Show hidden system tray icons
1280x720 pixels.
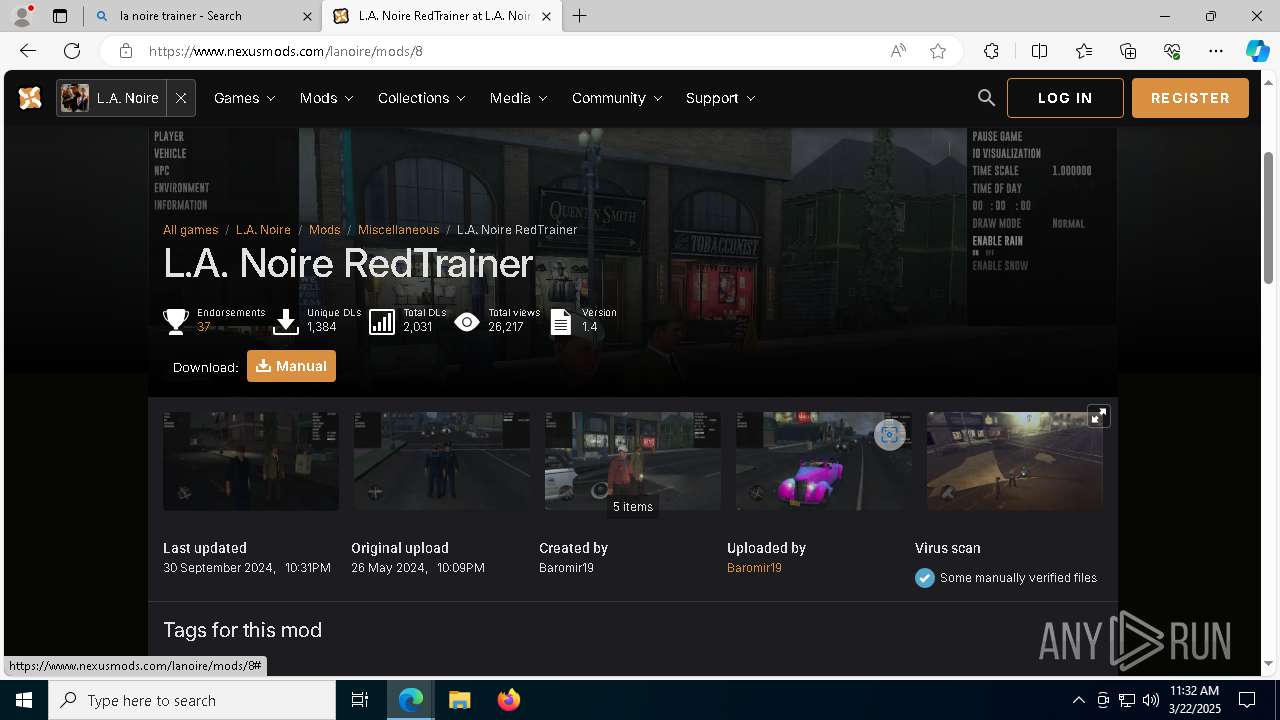(1078, 700)
